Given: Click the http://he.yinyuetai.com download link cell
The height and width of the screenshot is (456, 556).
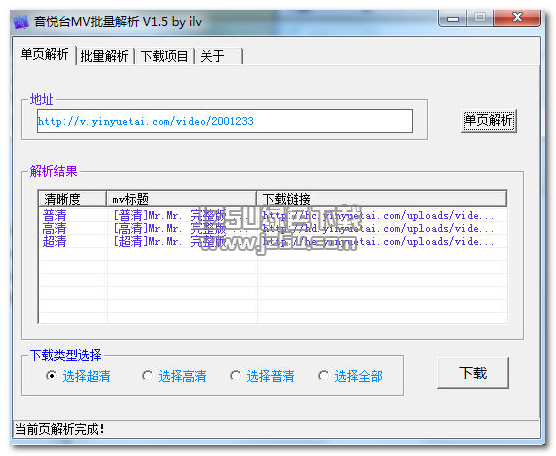Looking at the screenshot, I should click(x=382, y=241).
